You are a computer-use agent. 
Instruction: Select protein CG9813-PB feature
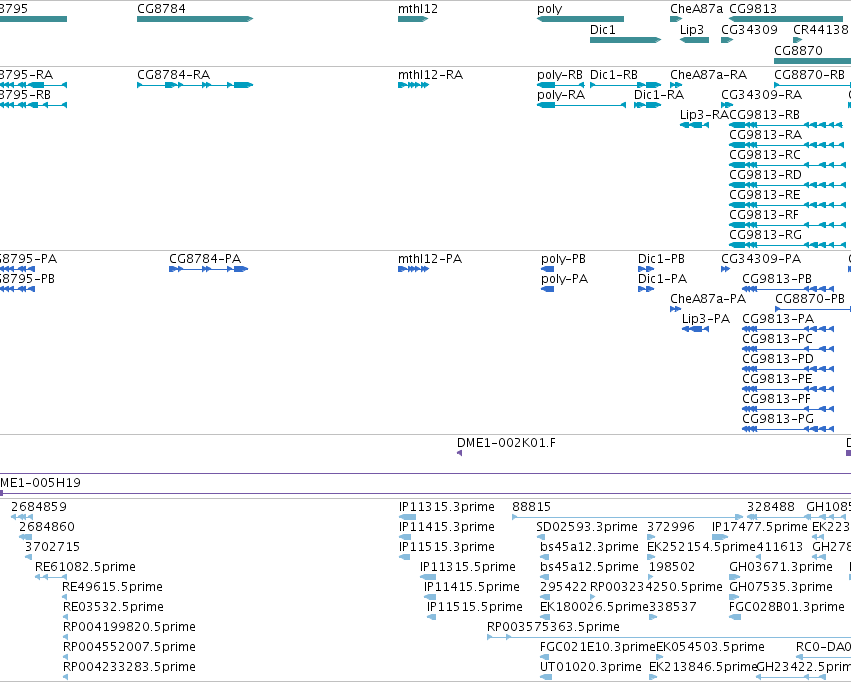[788, 289]
